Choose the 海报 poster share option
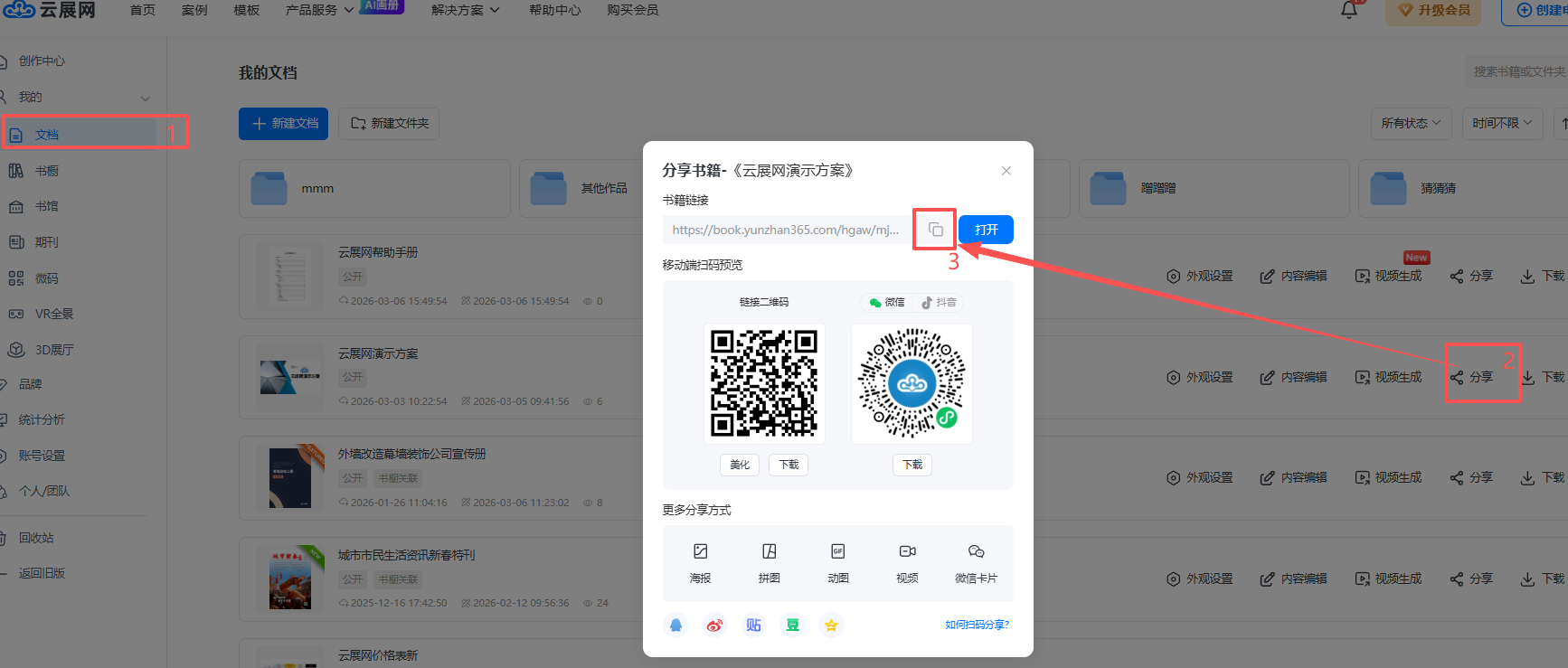 tap(700, 562)
